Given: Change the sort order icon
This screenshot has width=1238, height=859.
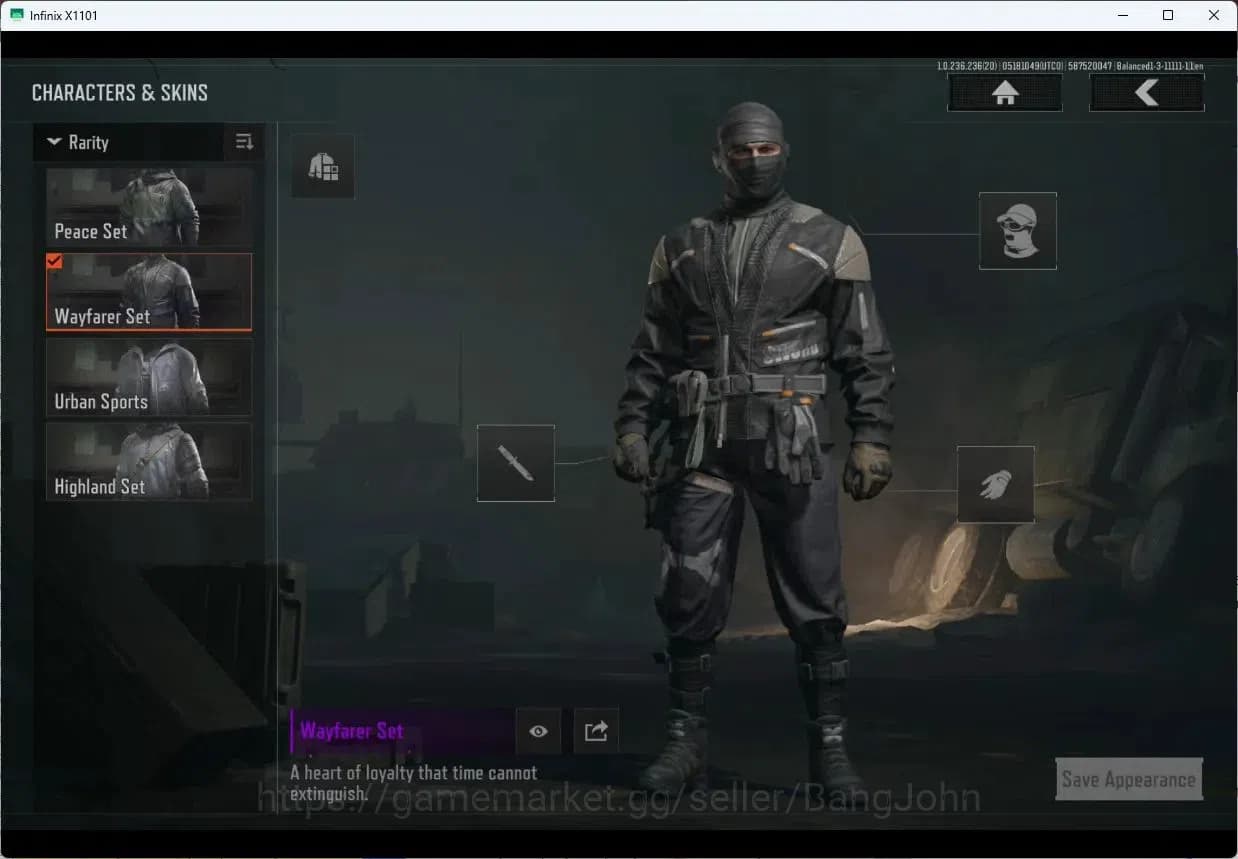Looking at the screenshot, I should click(244, 142).
